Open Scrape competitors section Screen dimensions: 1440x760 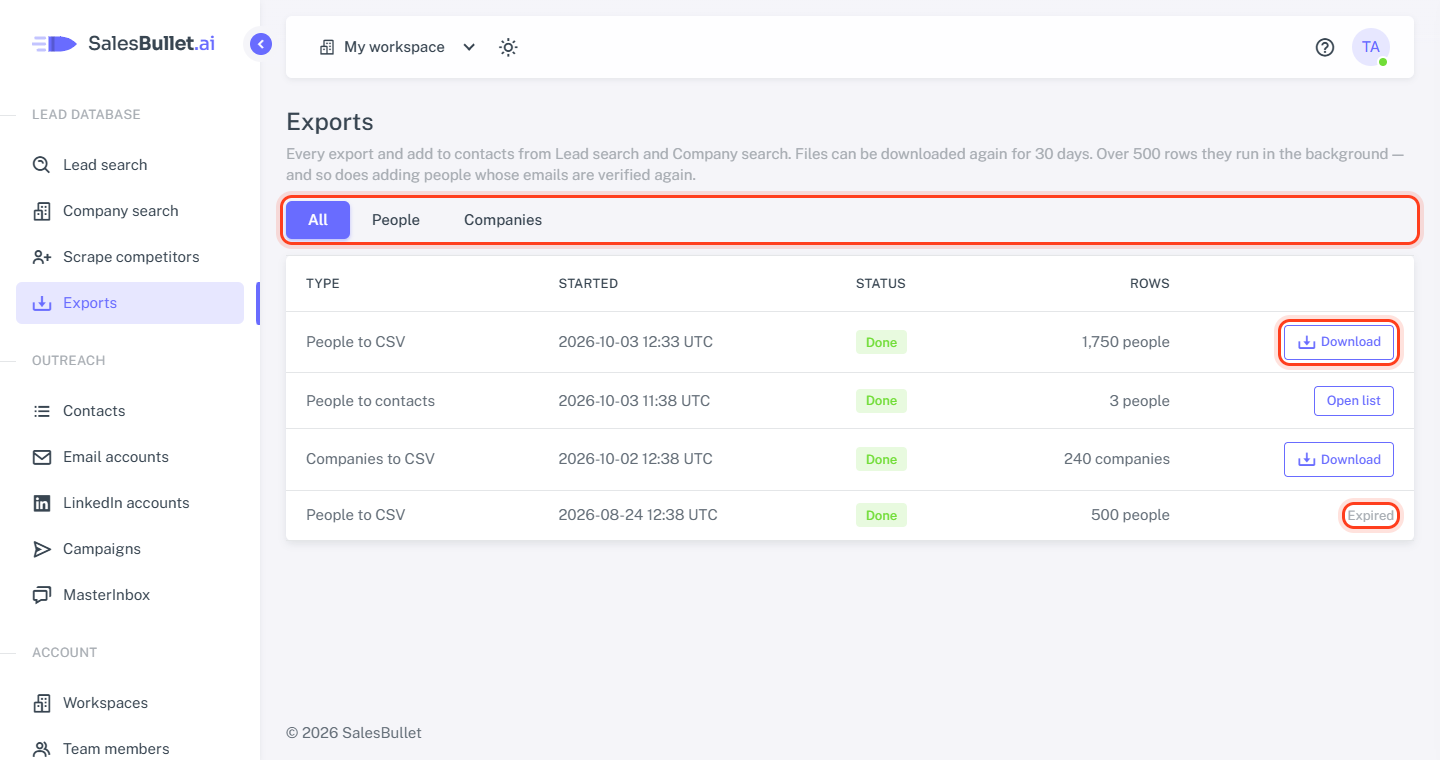point(130,257)
